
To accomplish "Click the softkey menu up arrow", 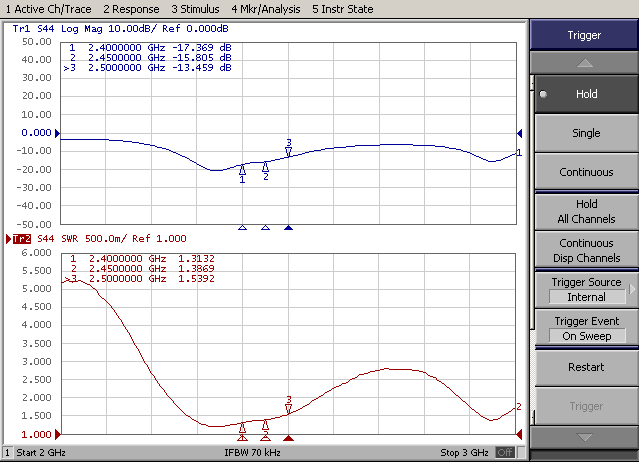I will (x=584, y=63).
